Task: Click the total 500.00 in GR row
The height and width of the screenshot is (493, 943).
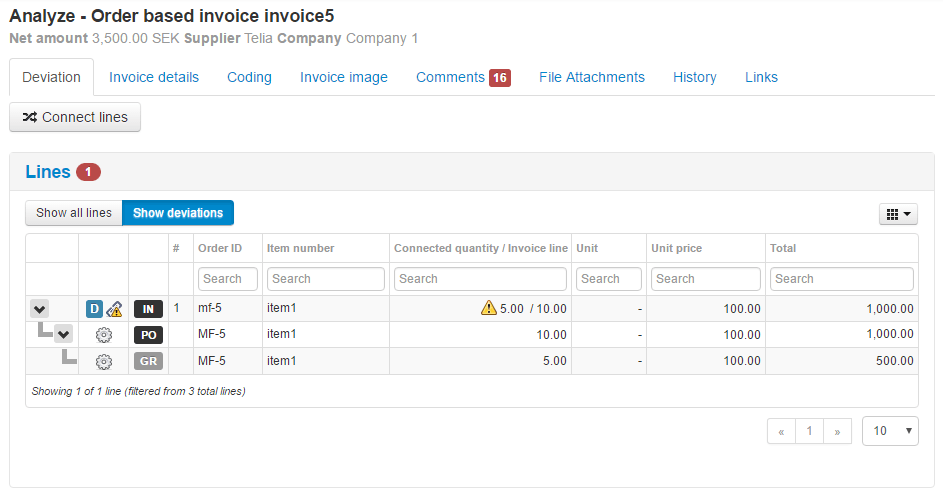Action: point(895,361)
